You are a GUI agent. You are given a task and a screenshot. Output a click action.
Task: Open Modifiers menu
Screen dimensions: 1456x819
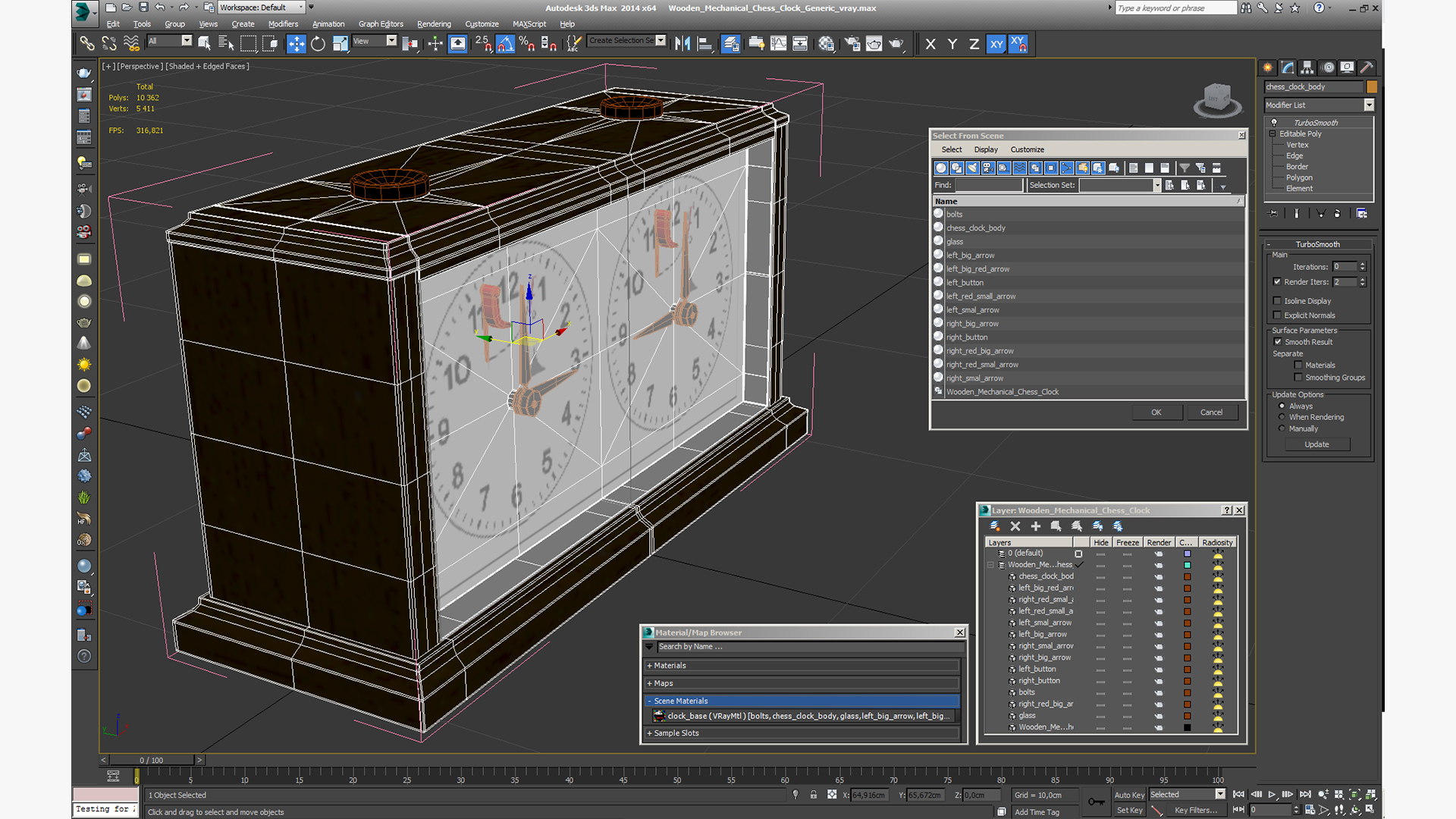283,24
